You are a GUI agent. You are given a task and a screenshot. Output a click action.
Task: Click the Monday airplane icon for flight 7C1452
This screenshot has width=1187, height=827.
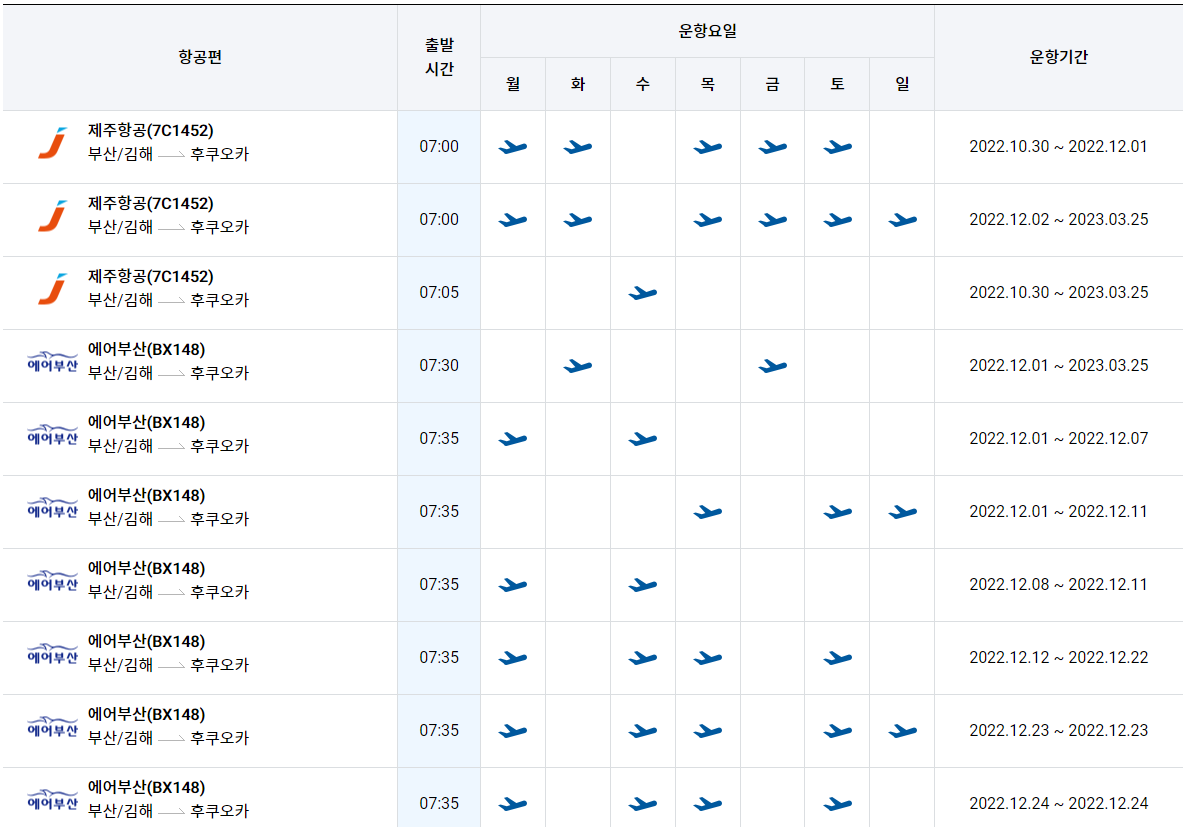(x=512, y=146)
